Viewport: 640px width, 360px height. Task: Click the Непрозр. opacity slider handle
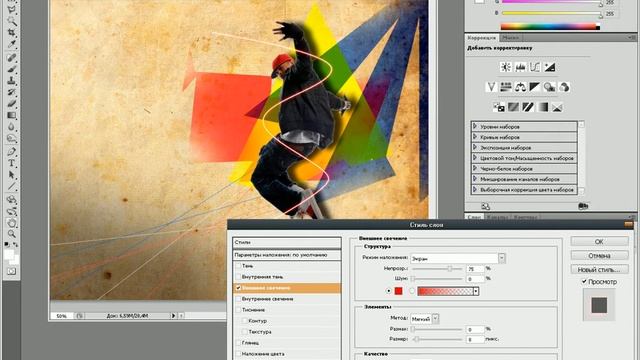pyautogui.click(x=450, y=269)
